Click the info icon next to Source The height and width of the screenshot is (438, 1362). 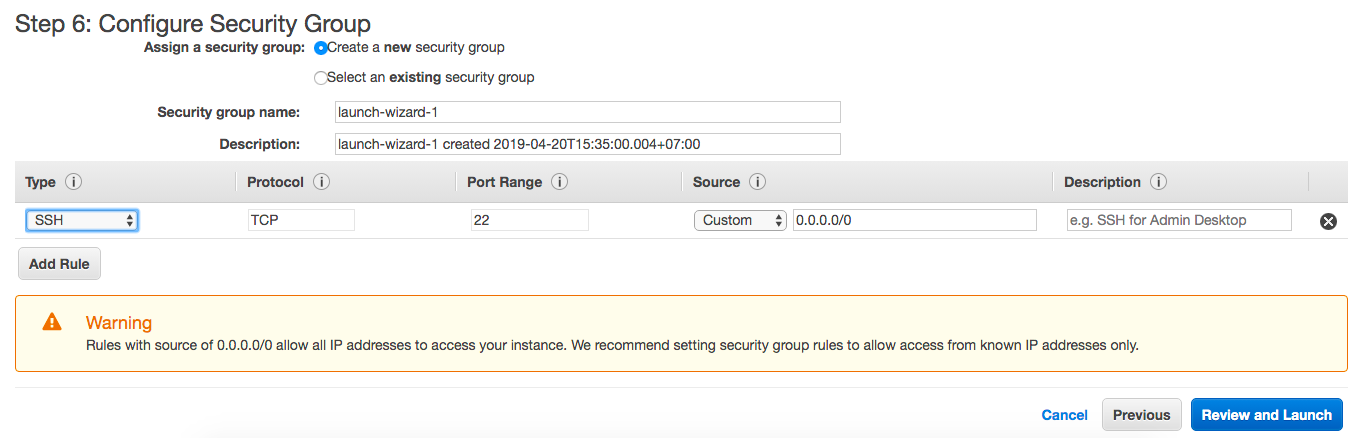pyautogui.click(x=758, y=182)
